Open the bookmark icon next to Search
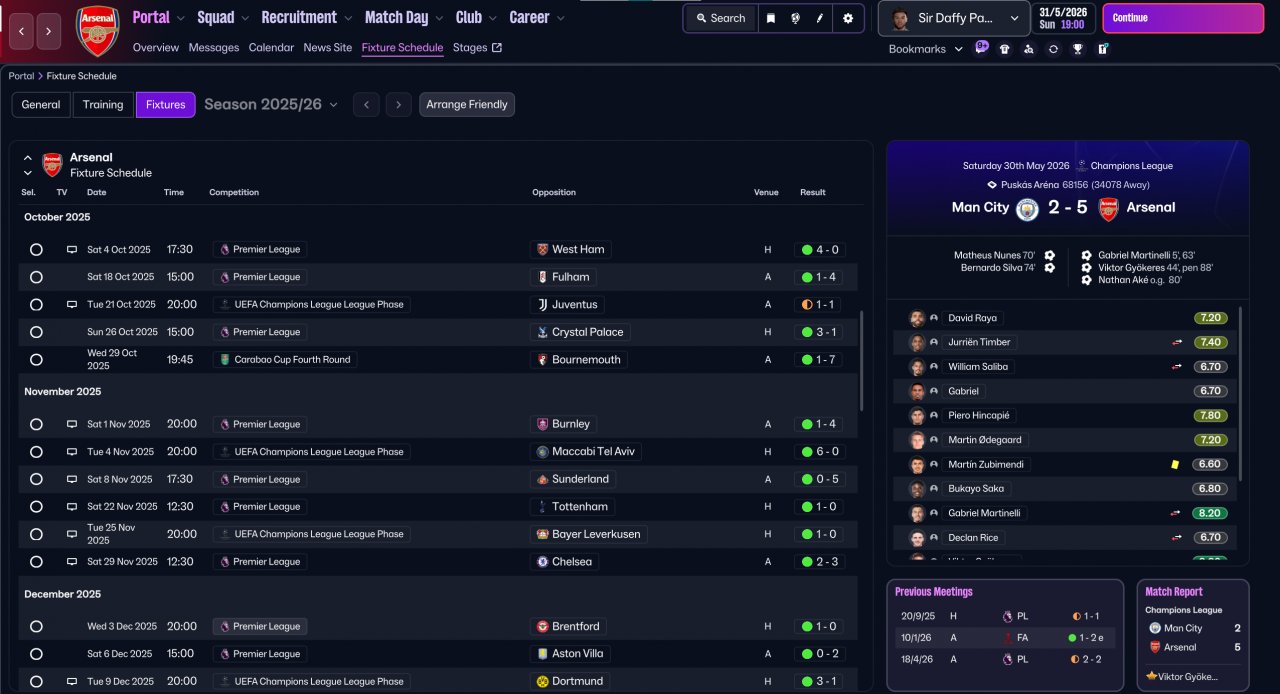This screenshot has height=694, width=1280. [771, 18]
